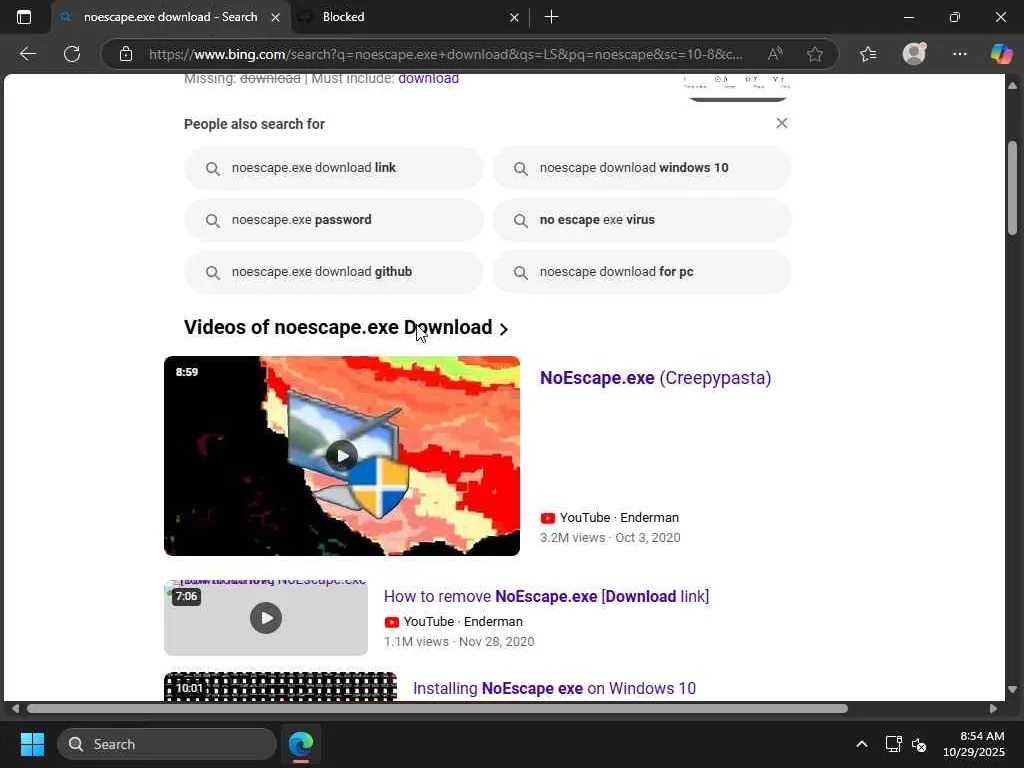Click YouTube icon under How to remove

392,622
